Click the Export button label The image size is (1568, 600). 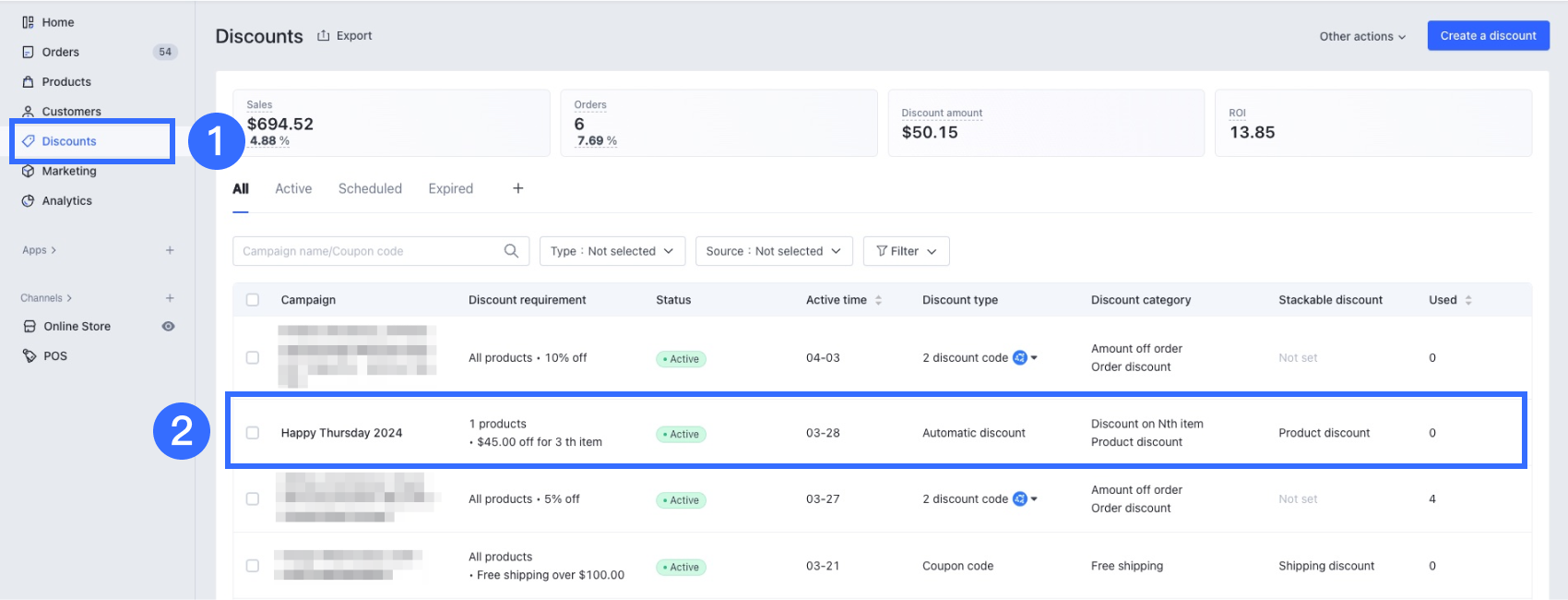point(354,36)
